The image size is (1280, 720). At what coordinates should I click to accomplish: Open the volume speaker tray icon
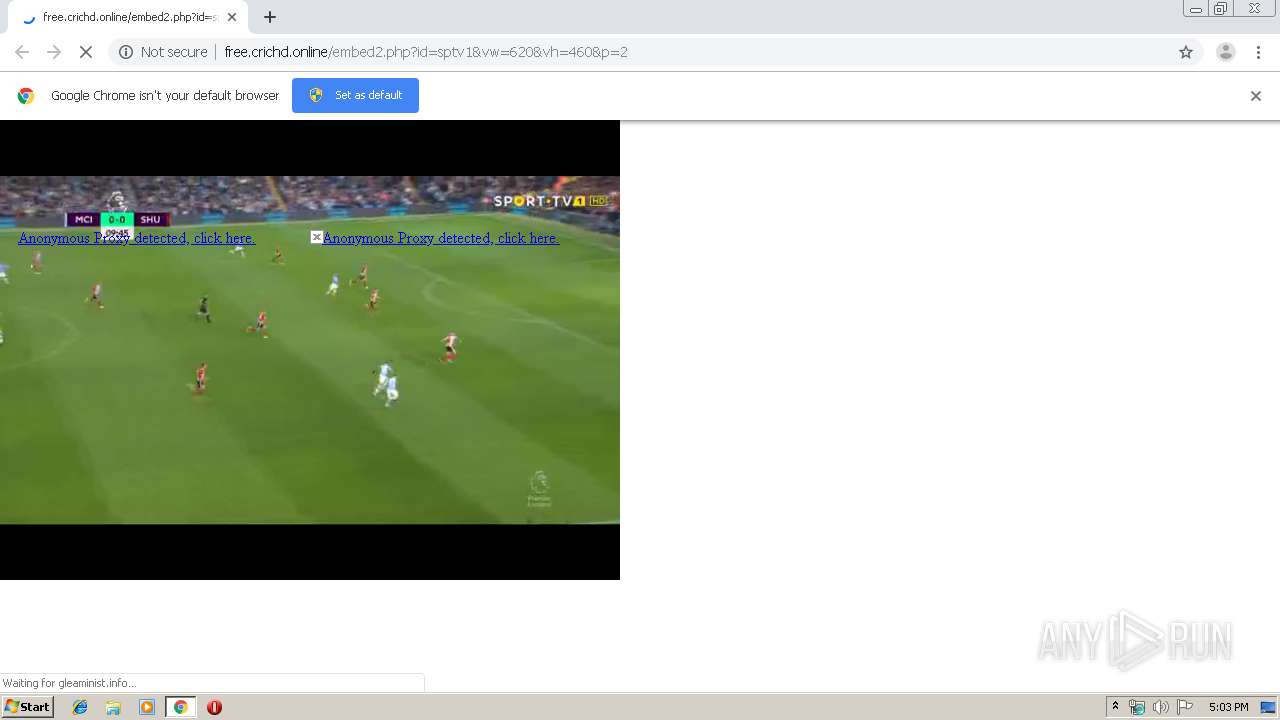click(x=1161, y=707)
